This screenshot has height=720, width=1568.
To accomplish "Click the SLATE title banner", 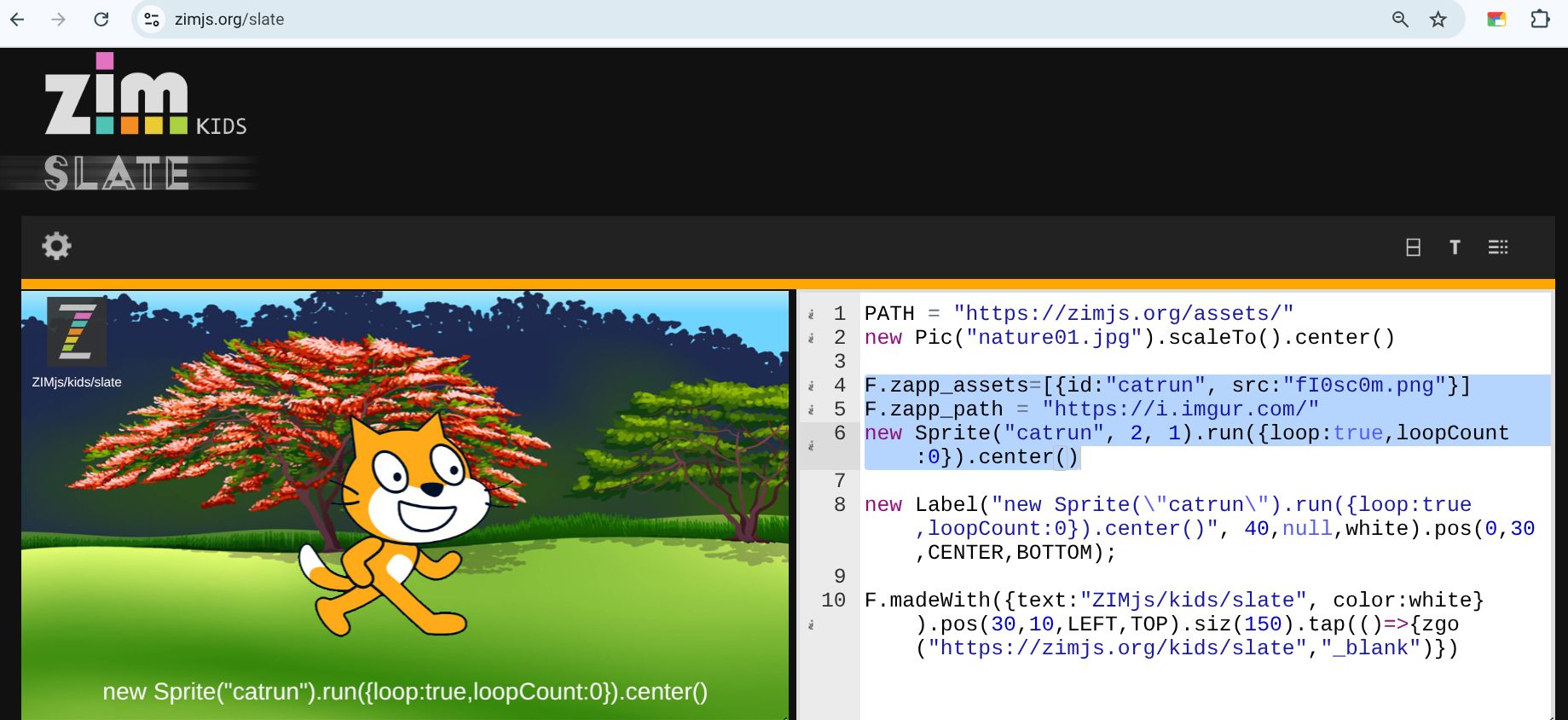I will click(118, 173).
